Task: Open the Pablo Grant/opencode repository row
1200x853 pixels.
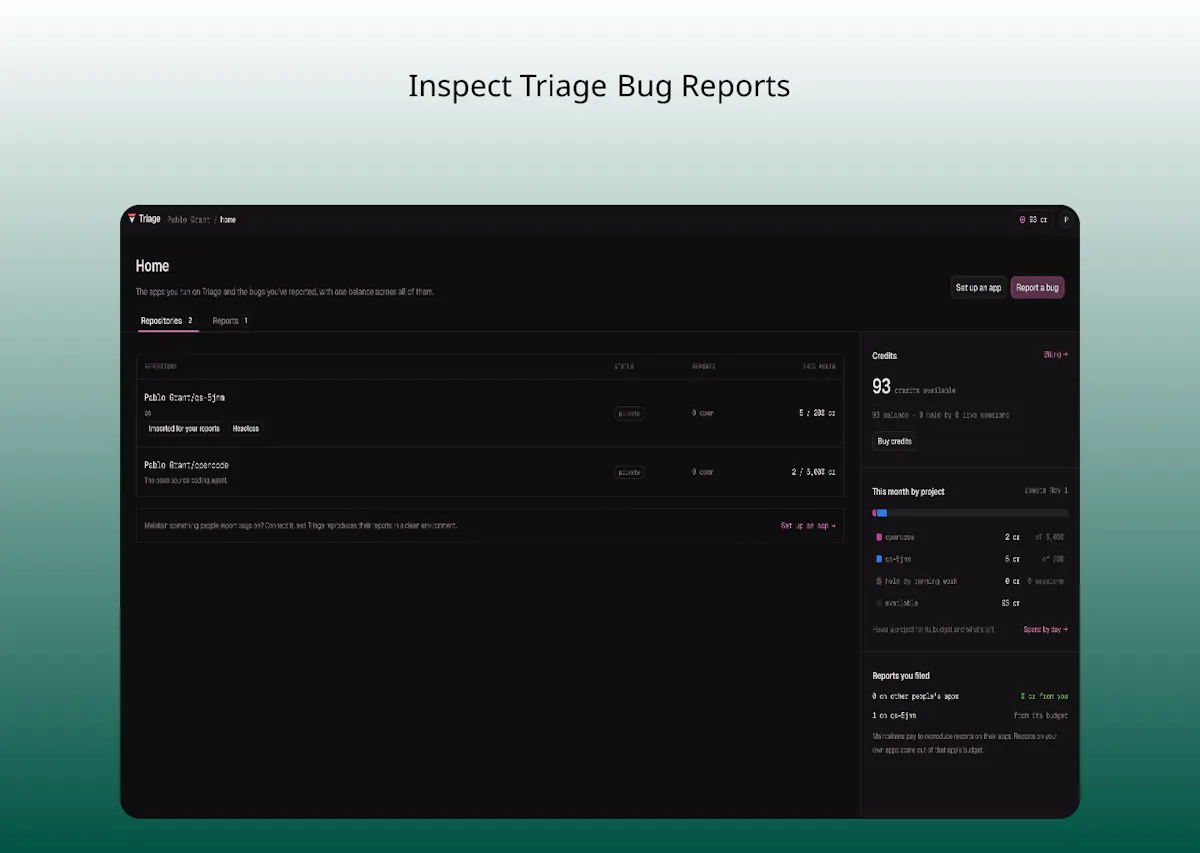Action: click(x=490, y=472)
